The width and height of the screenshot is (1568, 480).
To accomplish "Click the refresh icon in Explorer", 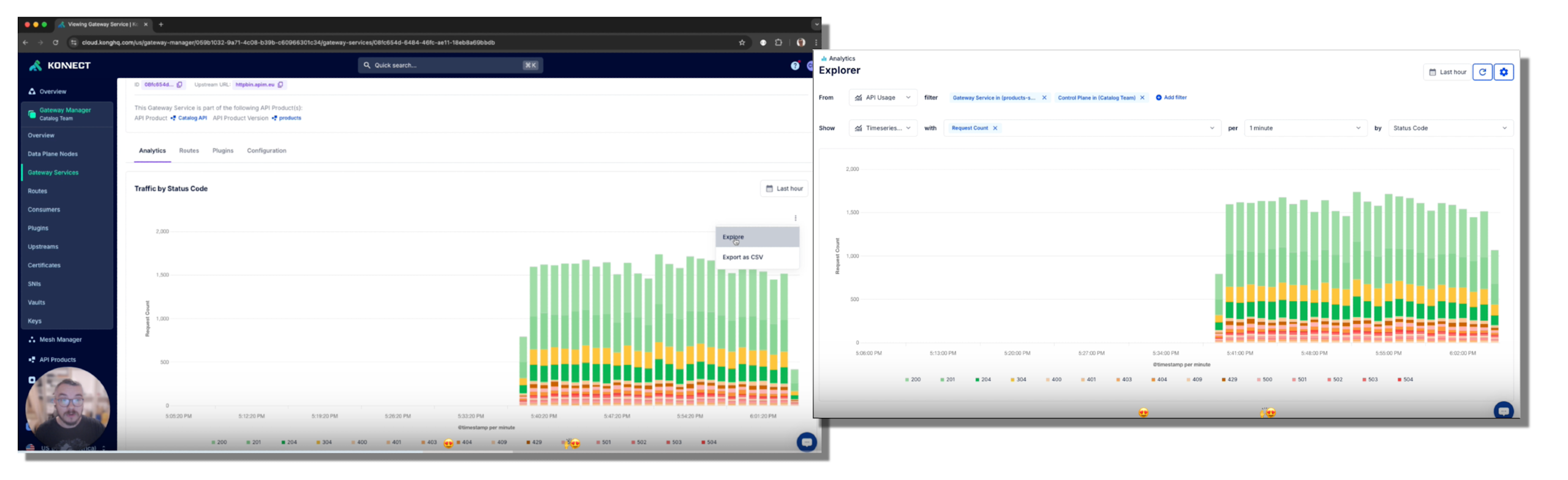I will (1481, 72).
